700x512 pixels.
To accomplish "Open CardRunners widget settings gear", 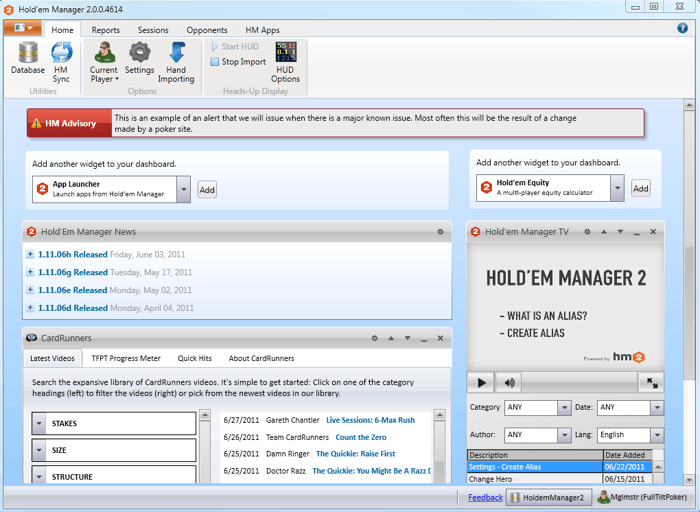I will [x=375, y=338].
